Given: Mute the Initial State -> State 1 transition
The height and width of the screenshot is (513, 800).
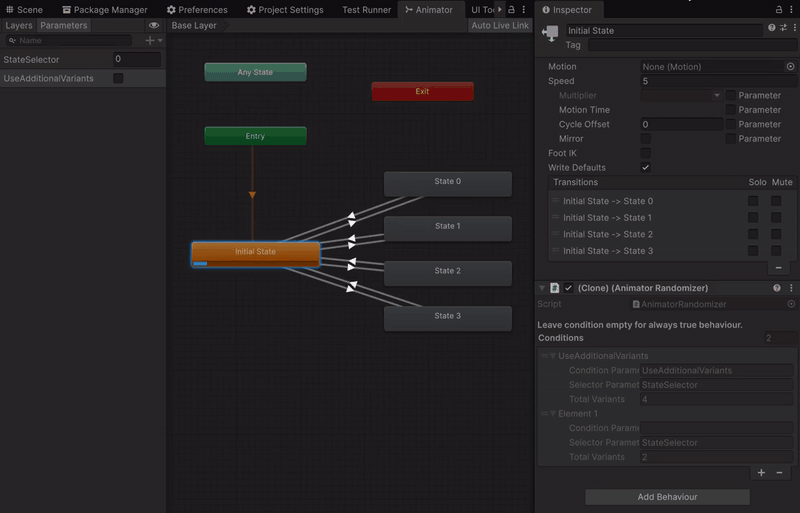Looking at the screenshot, I should pyautogui.click(x=776, y=217).
